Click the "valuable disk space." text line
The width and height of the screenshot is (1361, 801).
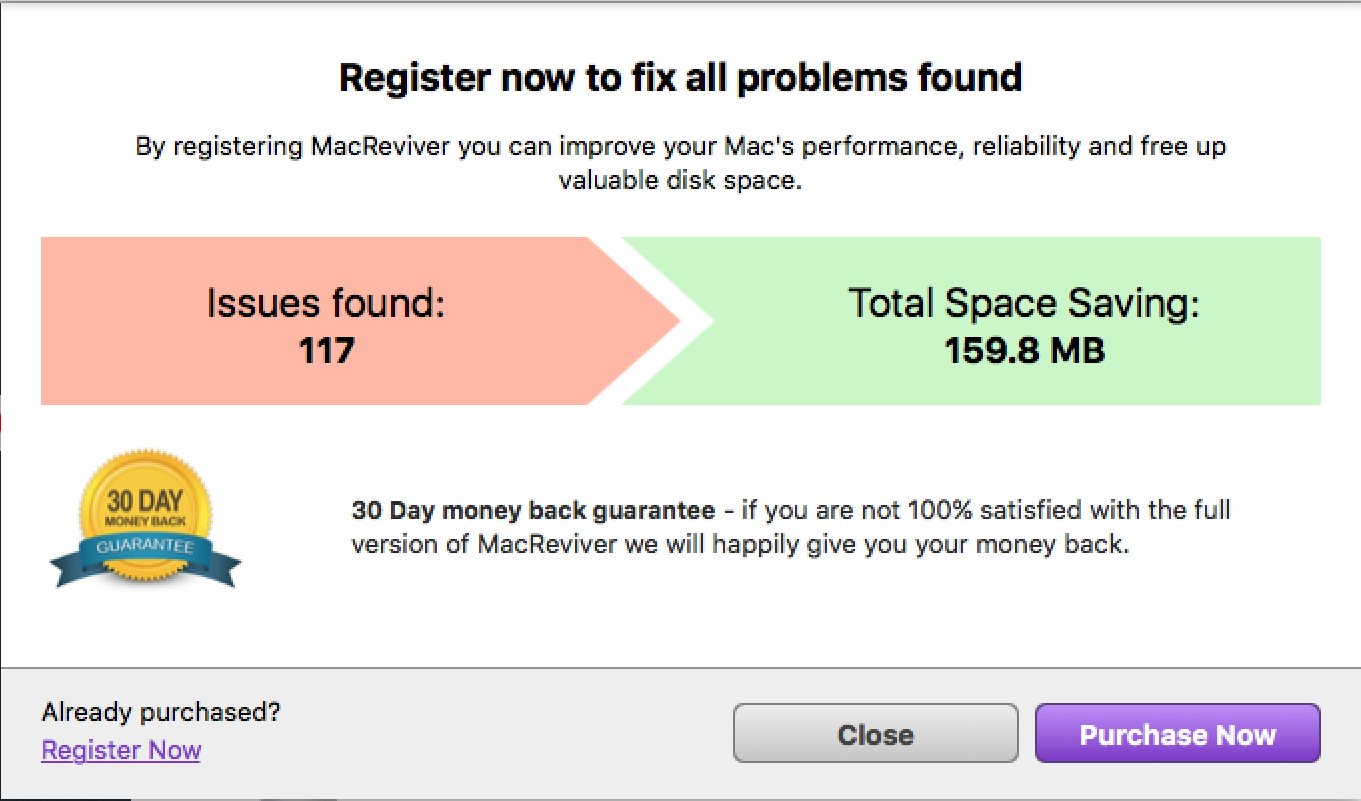(680, 181)
